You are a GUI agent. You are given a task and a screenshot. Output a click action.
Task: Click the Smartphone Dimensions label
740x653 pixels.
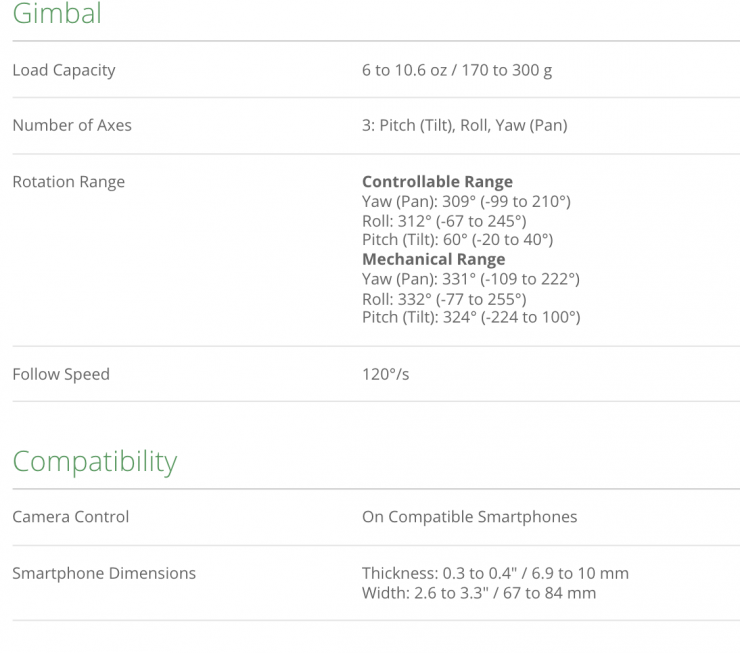pyautogui.click(x=104, y=574)
